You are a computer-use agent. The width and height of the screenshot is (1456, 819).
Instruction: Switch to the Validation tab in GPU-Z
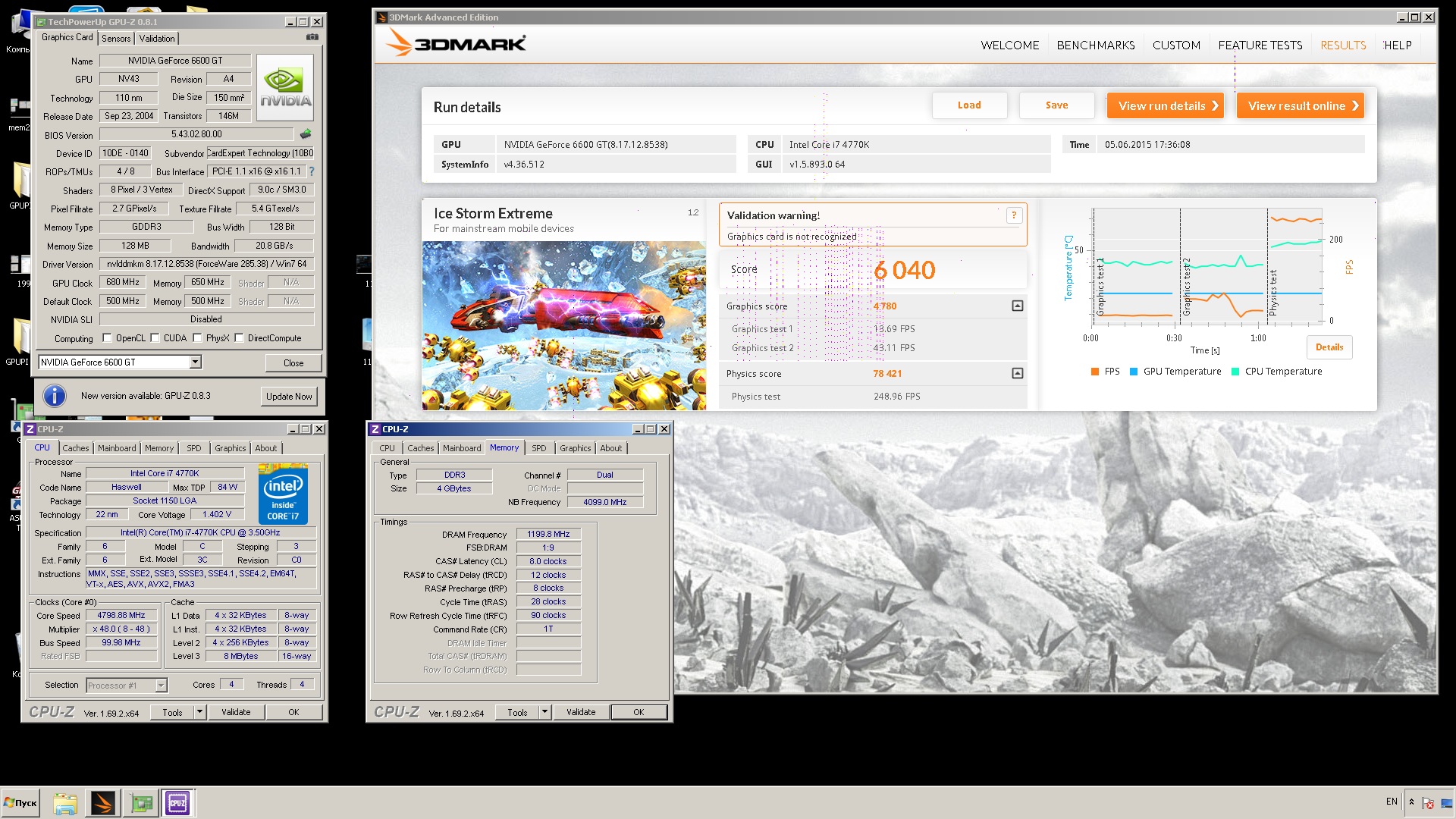point(157,39)
